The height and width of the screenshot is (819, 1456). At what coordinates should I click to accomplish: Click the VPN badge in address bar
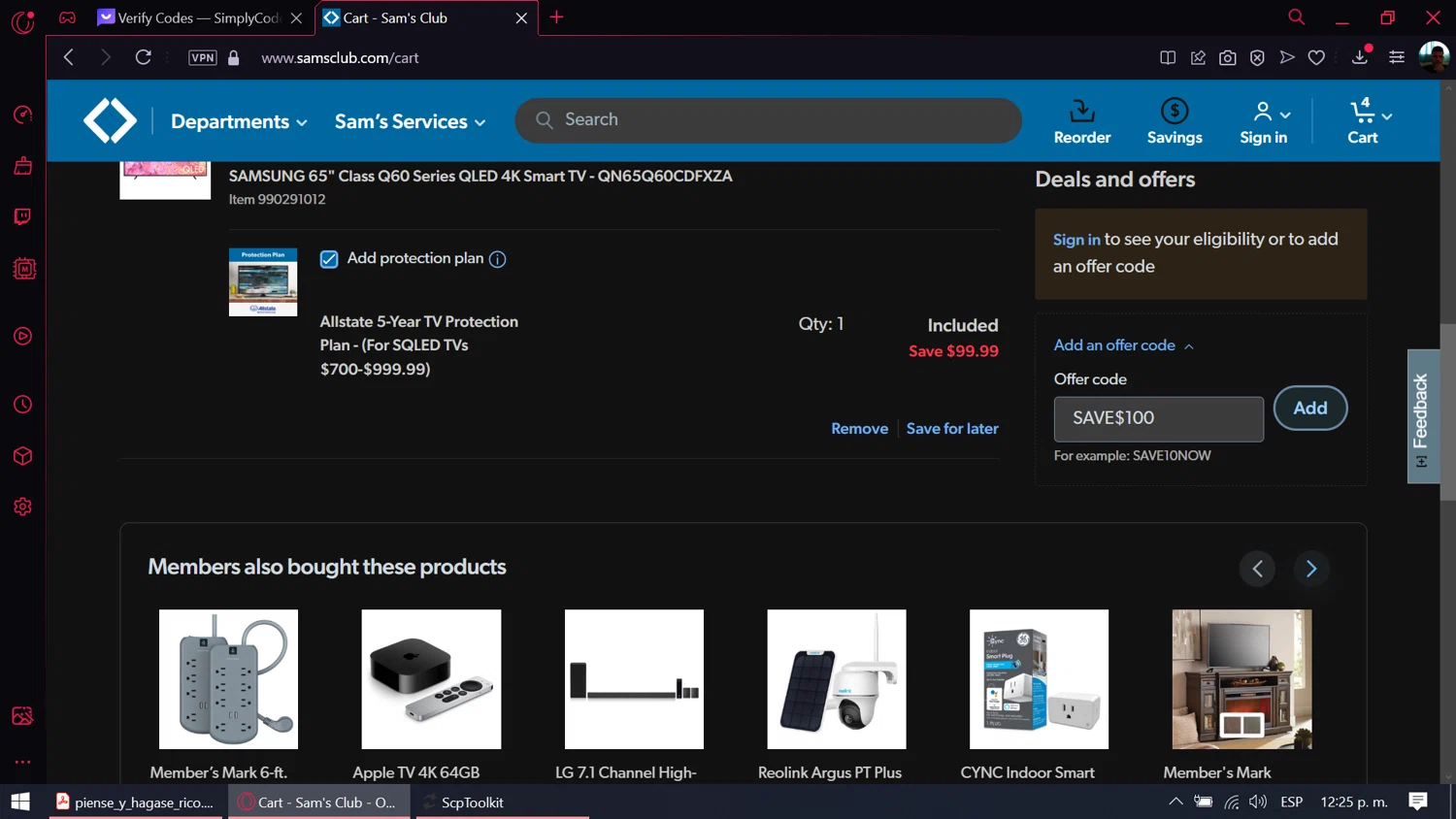(x=203, y=57)
